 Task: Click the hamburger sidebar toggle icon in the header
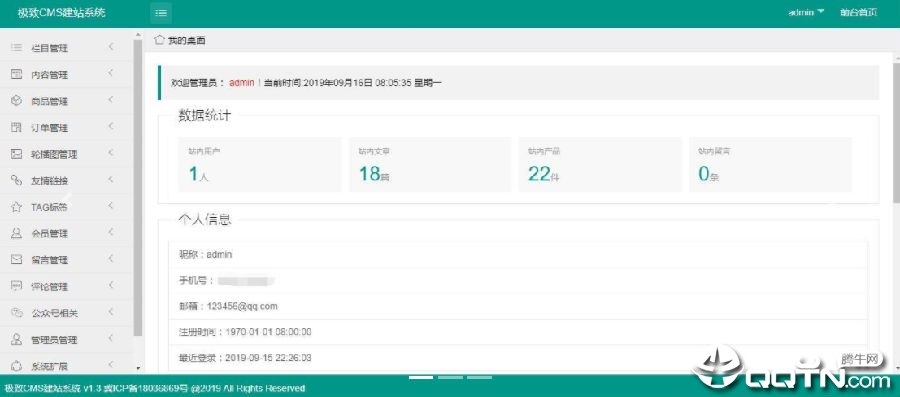[x=161, y=13]
